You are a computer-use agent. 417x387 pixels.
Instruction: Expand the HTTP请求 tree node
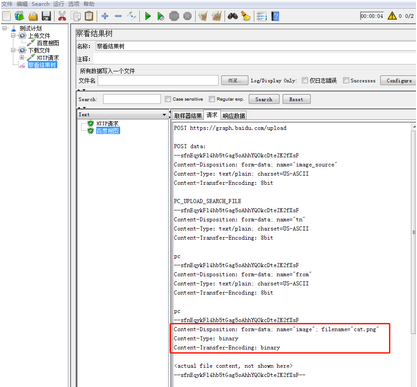22,58
